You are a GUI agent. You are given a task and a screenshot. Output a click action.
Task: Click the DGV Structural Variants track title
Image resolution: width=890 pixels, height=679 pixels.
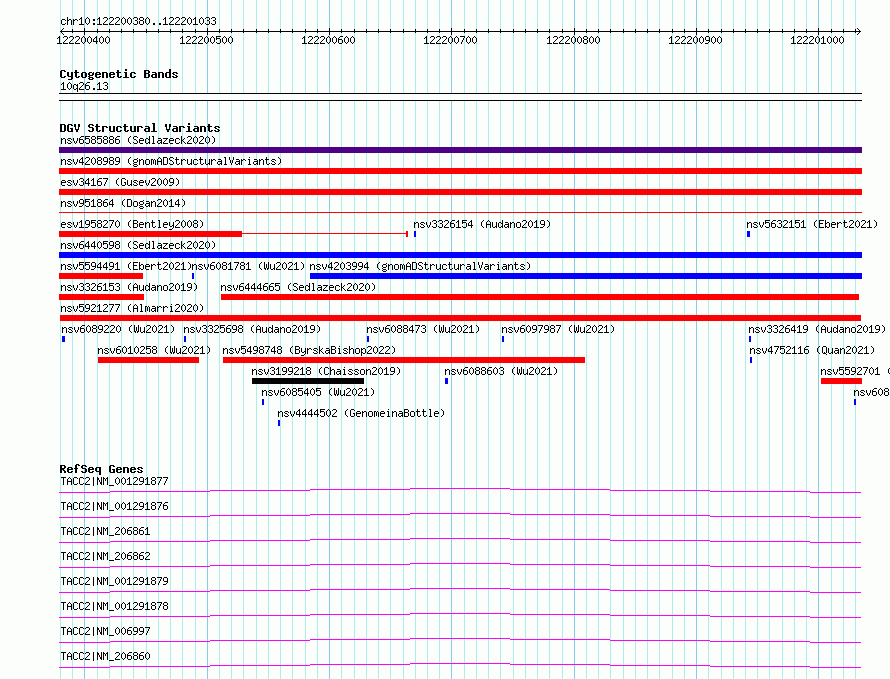pos(140,128)
